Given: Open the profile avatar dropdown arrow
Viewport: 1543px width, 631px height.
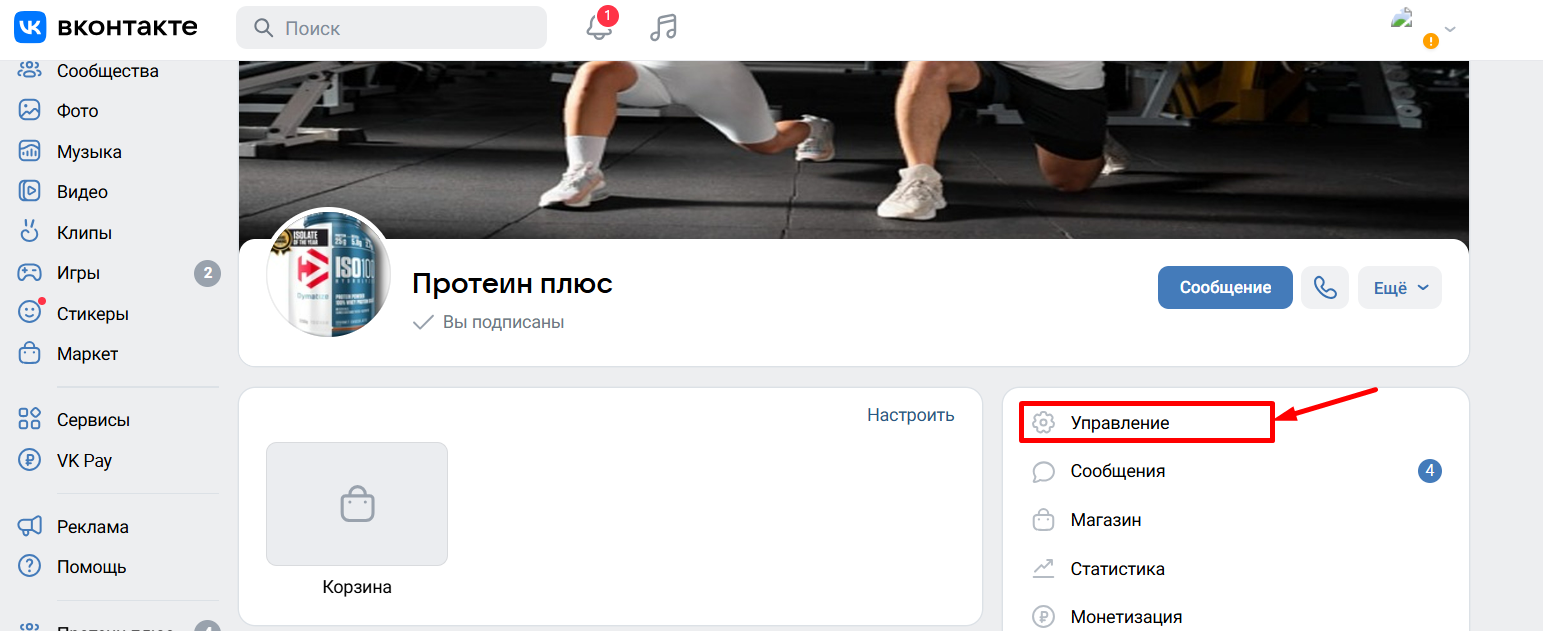Looking at the screenshot, I should pyautogui.click(x=1450, y=29).
